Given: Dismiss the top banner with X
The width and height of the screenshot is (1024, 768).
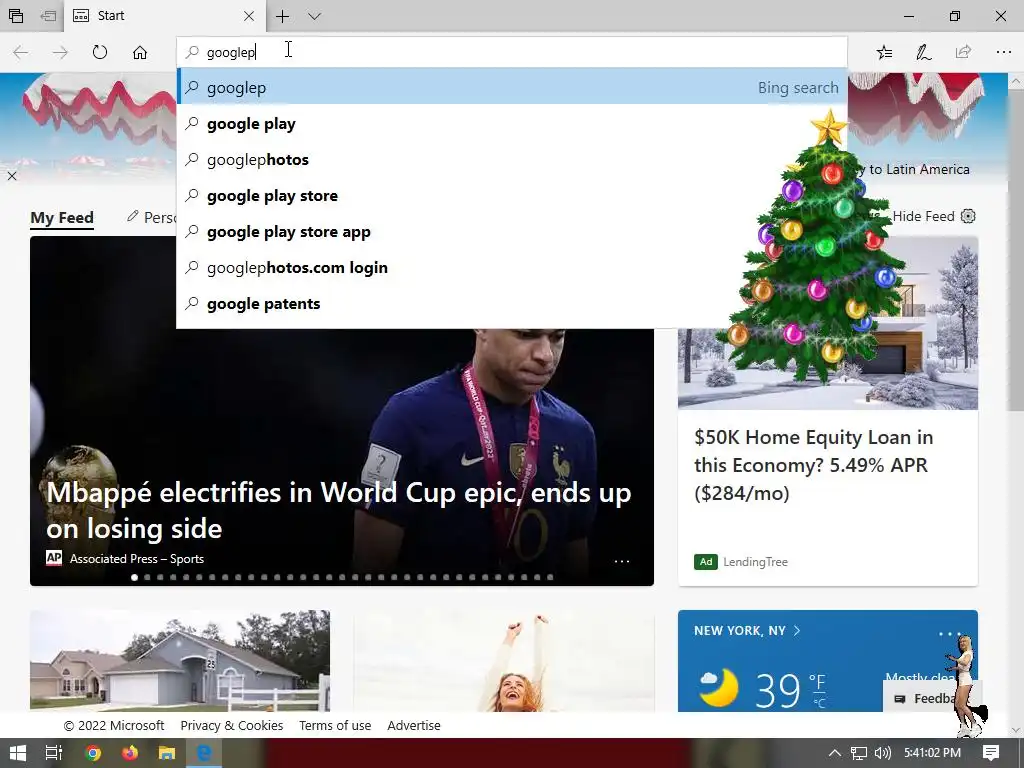Looking at the screenshot, I should (12, 176).
